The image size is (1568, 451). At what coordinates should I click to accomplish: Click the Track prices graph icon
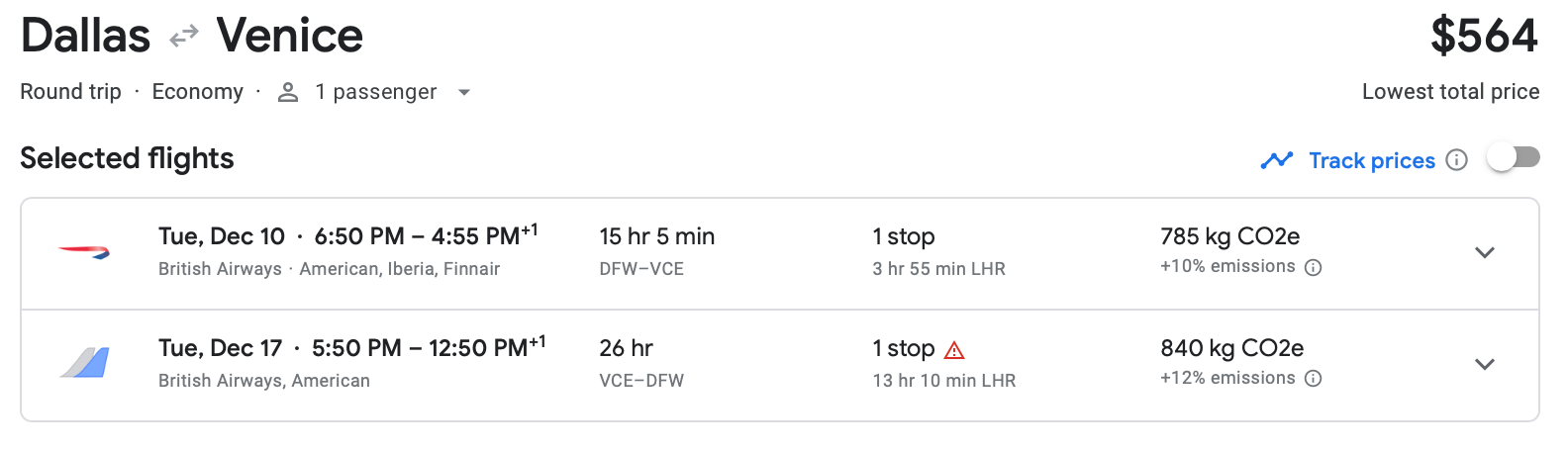pos(1277,160)
